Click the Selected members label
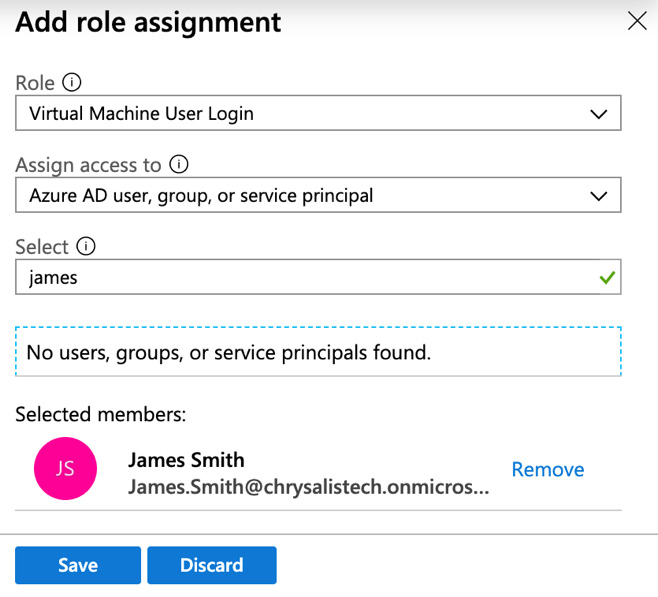 coord(100,413)
